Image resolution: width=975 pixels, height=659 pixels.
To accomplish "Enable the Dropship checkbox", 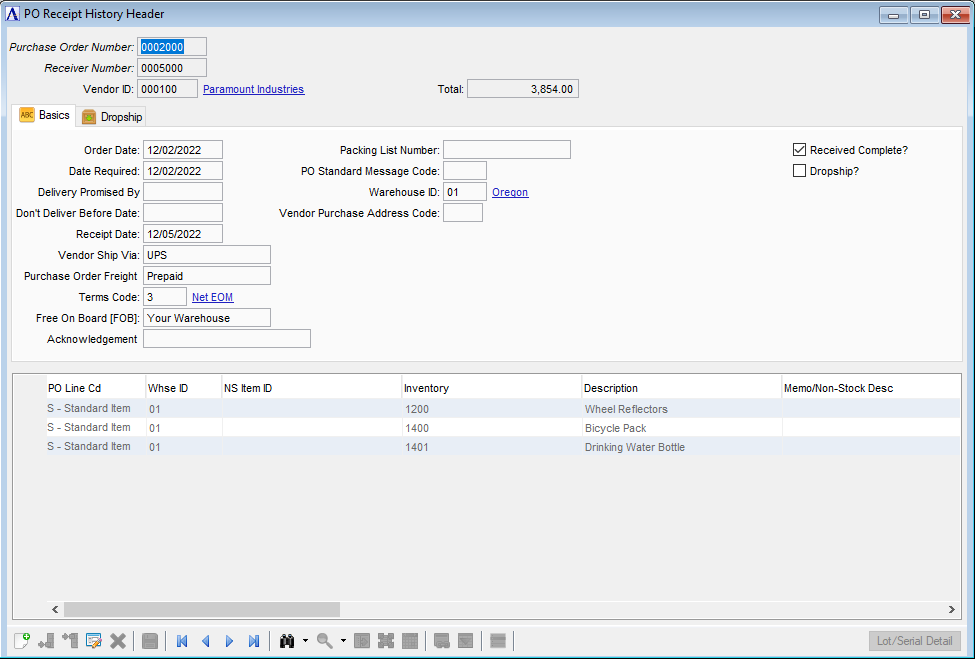I will pyautogui.click(x=799, y=171).
